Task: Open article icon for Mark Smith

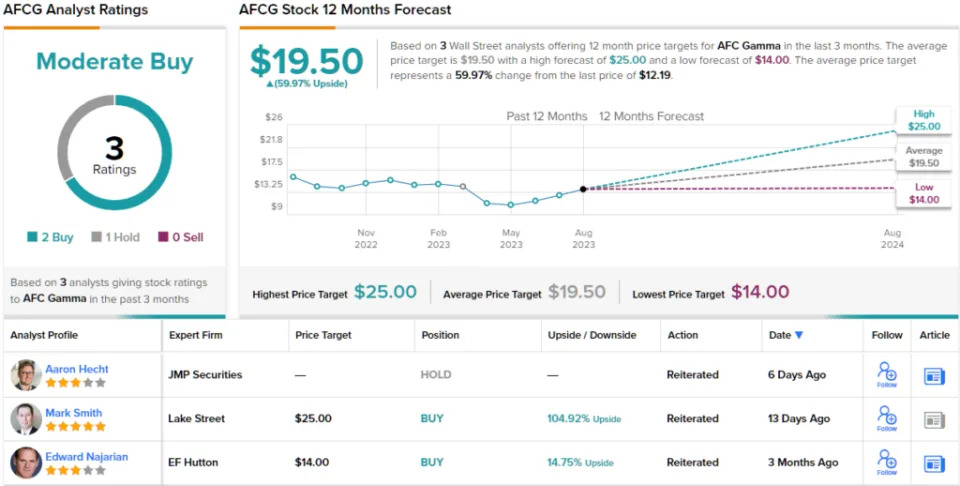Action: click(x=934, y=419)
